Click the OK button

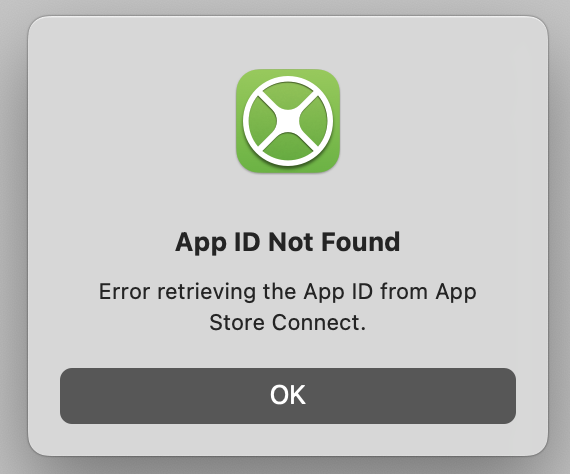(x=288, y=395)
